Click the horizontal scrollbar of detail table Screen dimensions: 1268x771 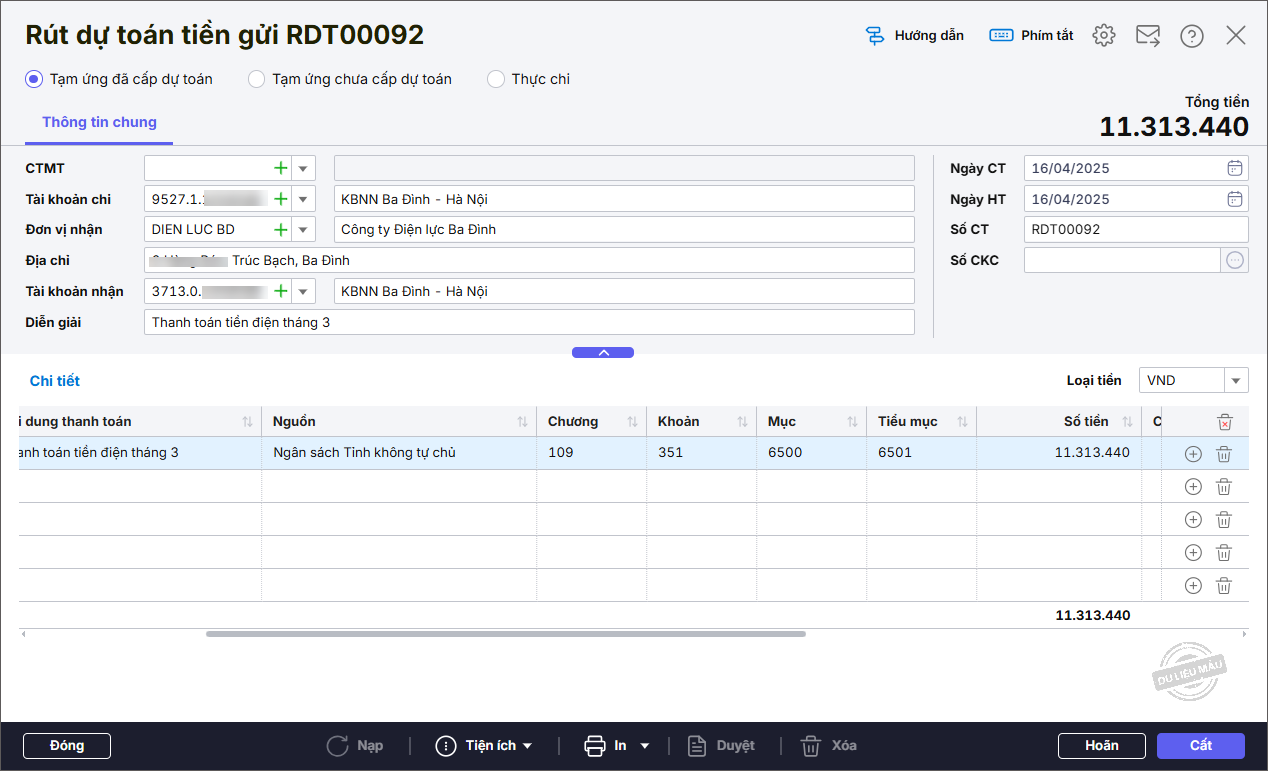[x=505, y=634]
